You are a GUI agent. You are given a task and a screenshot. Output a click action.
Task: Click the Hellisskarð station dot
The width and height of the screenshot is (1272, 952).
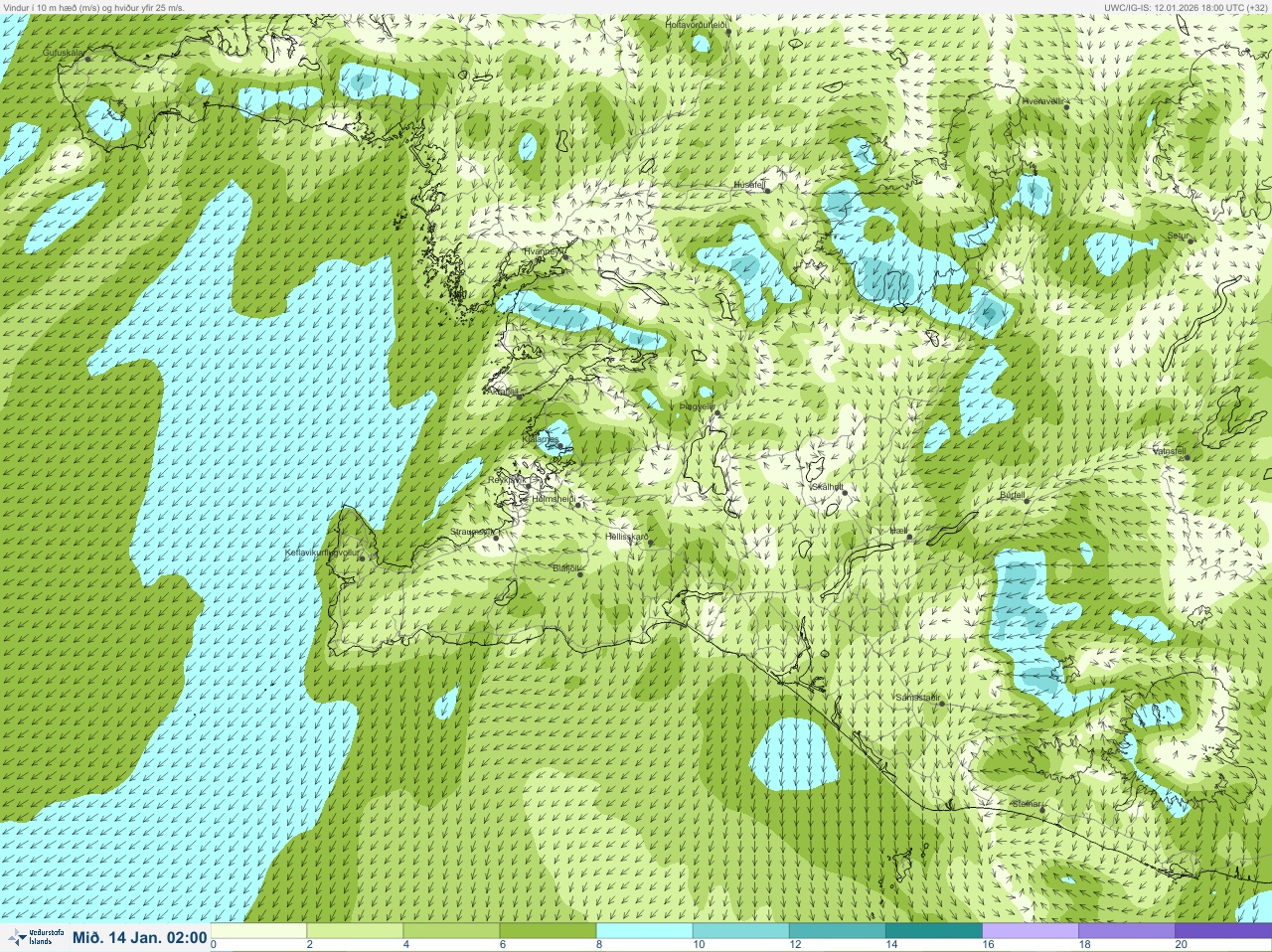click(x=651, y=543)
